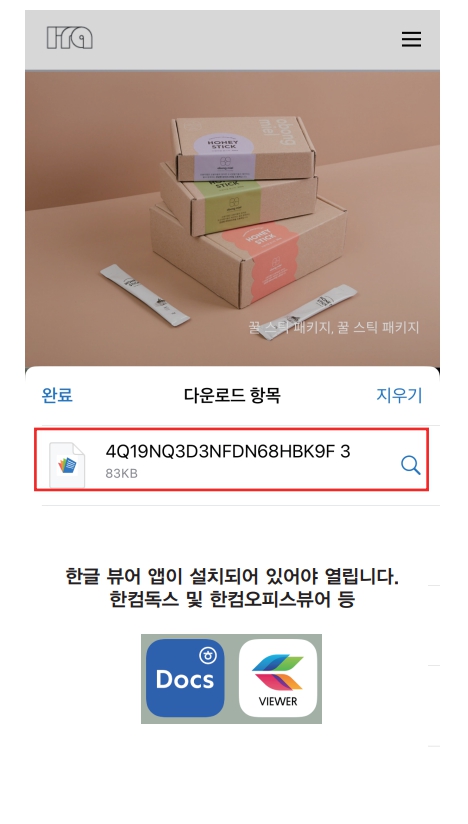Tap the 지우기 button
Viewport: 468px width, 824px height.
[399, 395]
